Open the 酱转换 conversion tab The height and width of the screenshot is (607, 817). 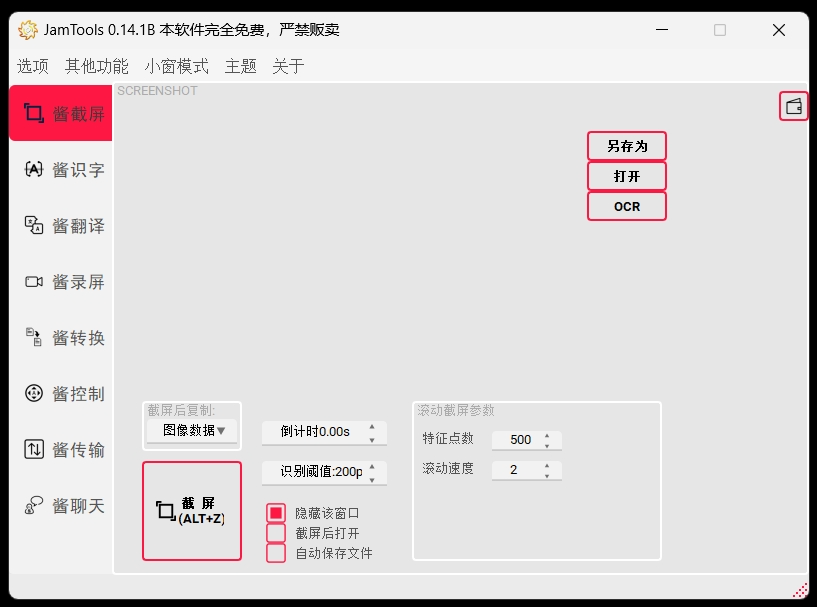click(61, 338)
